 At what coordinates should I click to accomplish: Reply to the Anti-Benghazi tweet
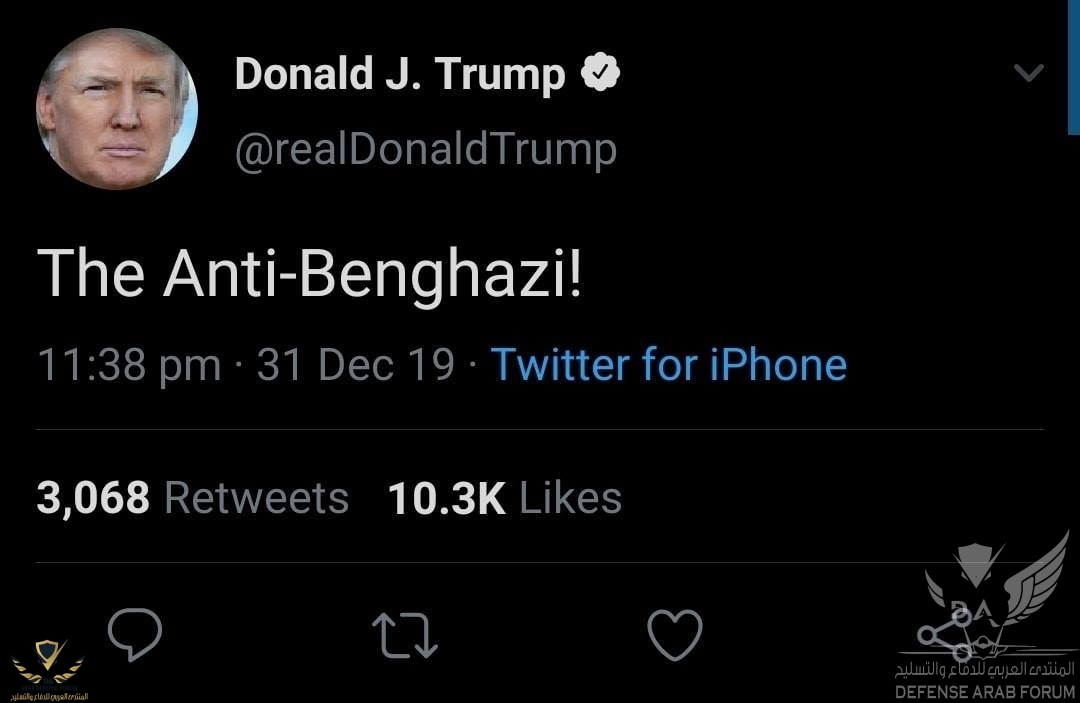click(135, 634)
